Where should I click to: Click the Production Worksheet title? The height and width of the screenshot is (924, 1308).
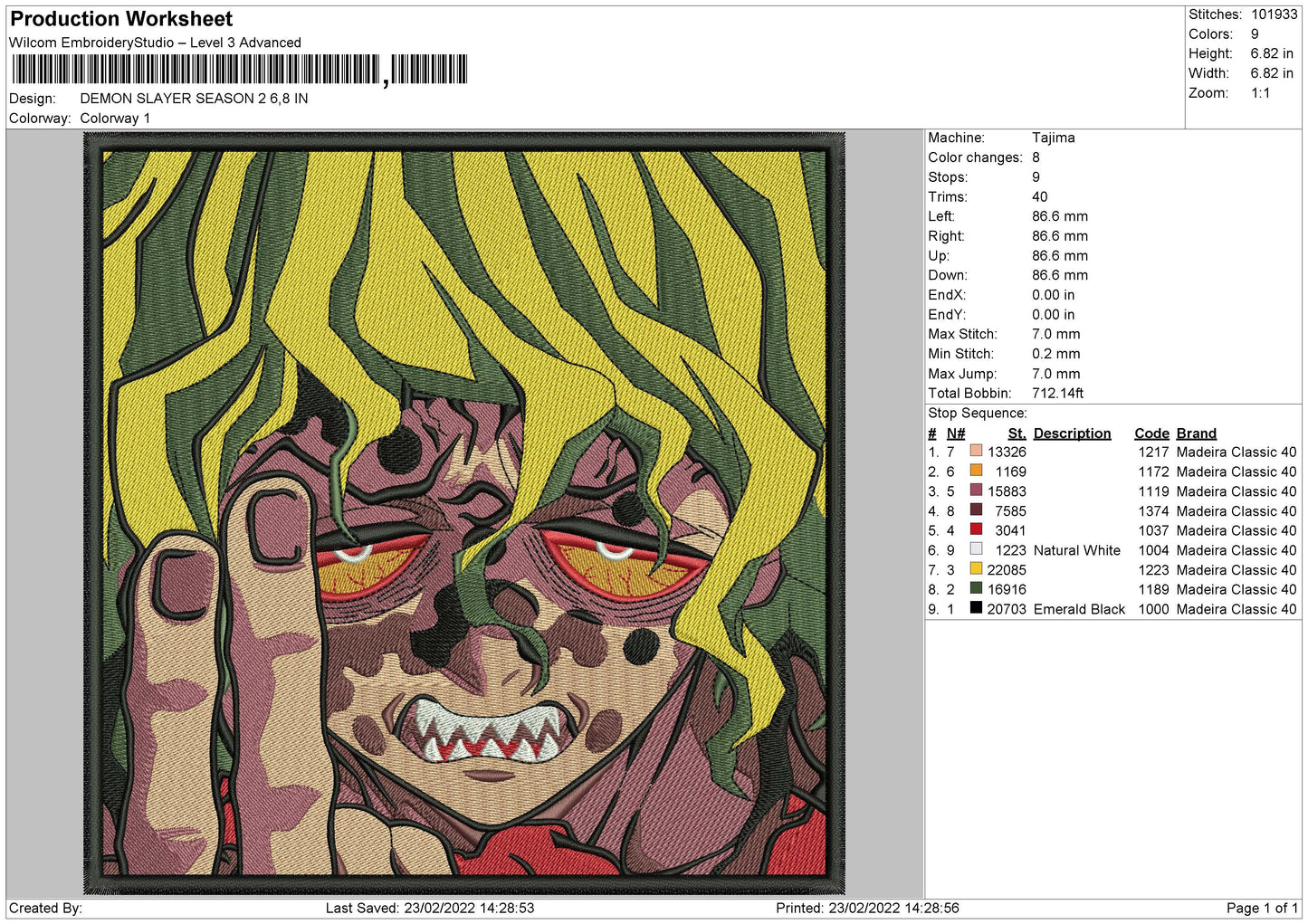tap(121, 19)
